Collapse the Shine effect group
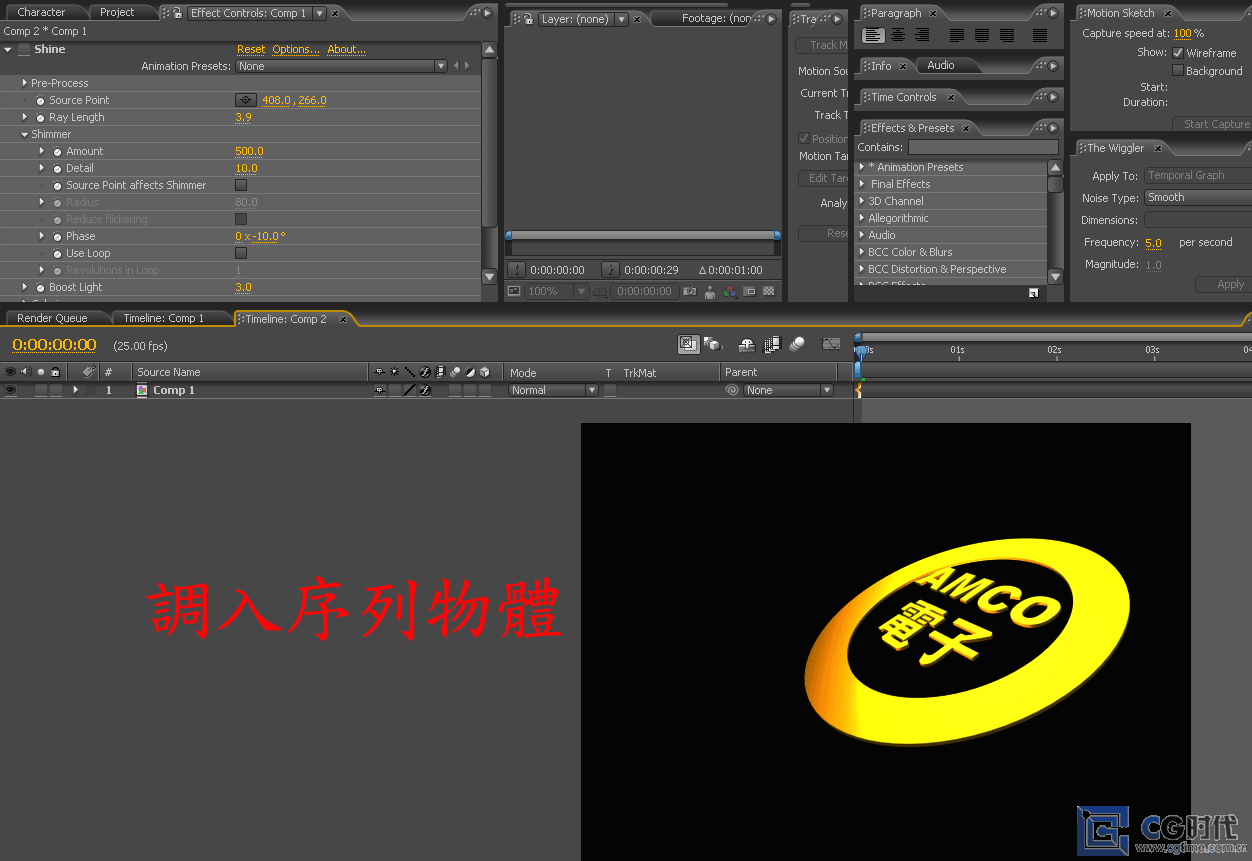This screenshot has width=1252, height=861. coord(8,49)
